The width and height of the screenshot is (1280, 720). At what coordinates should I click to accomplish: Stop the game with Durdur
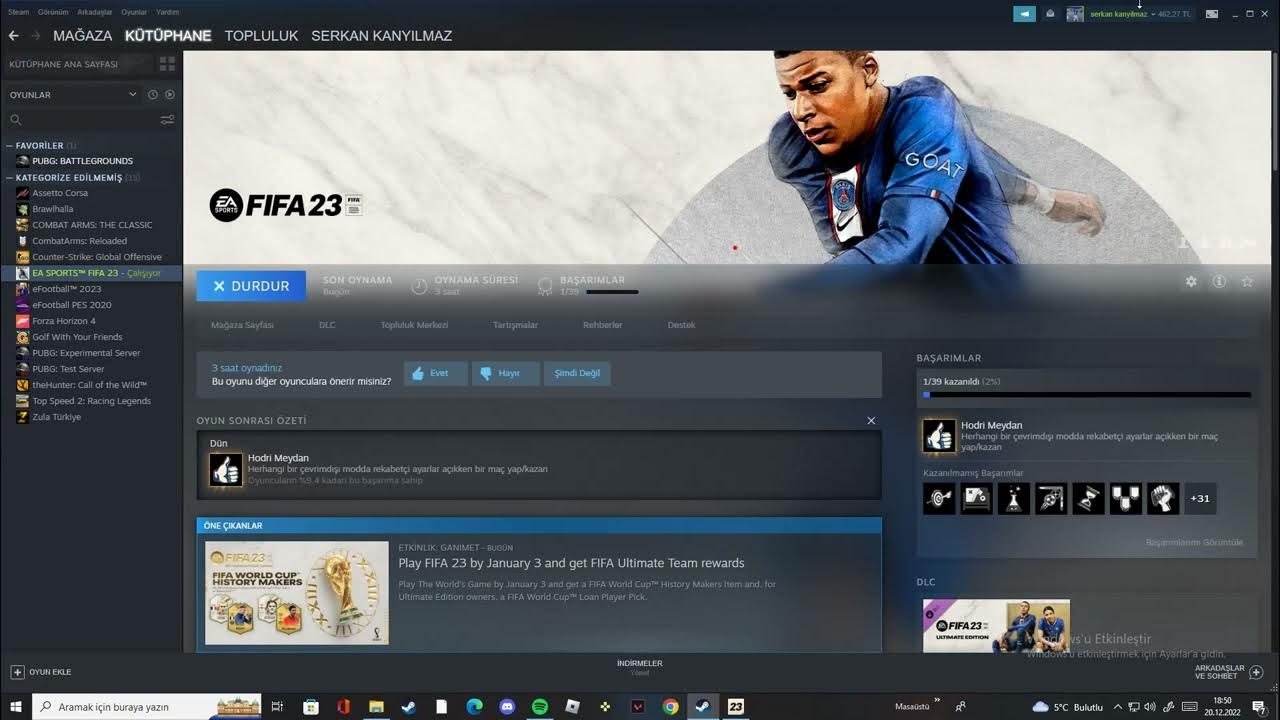coord(251,286)
